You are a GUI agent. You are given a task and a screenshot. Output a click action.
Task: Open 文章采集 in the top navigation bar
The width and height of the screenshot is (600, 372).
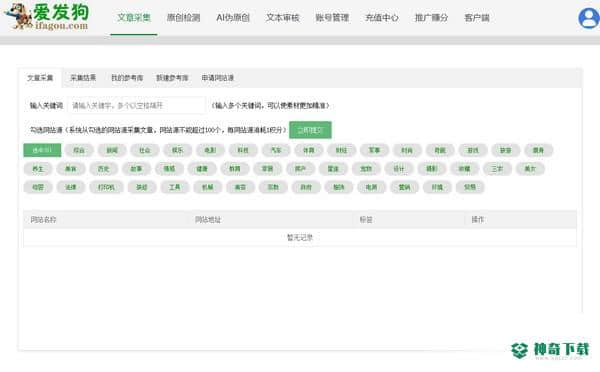(x=134, y=18)
